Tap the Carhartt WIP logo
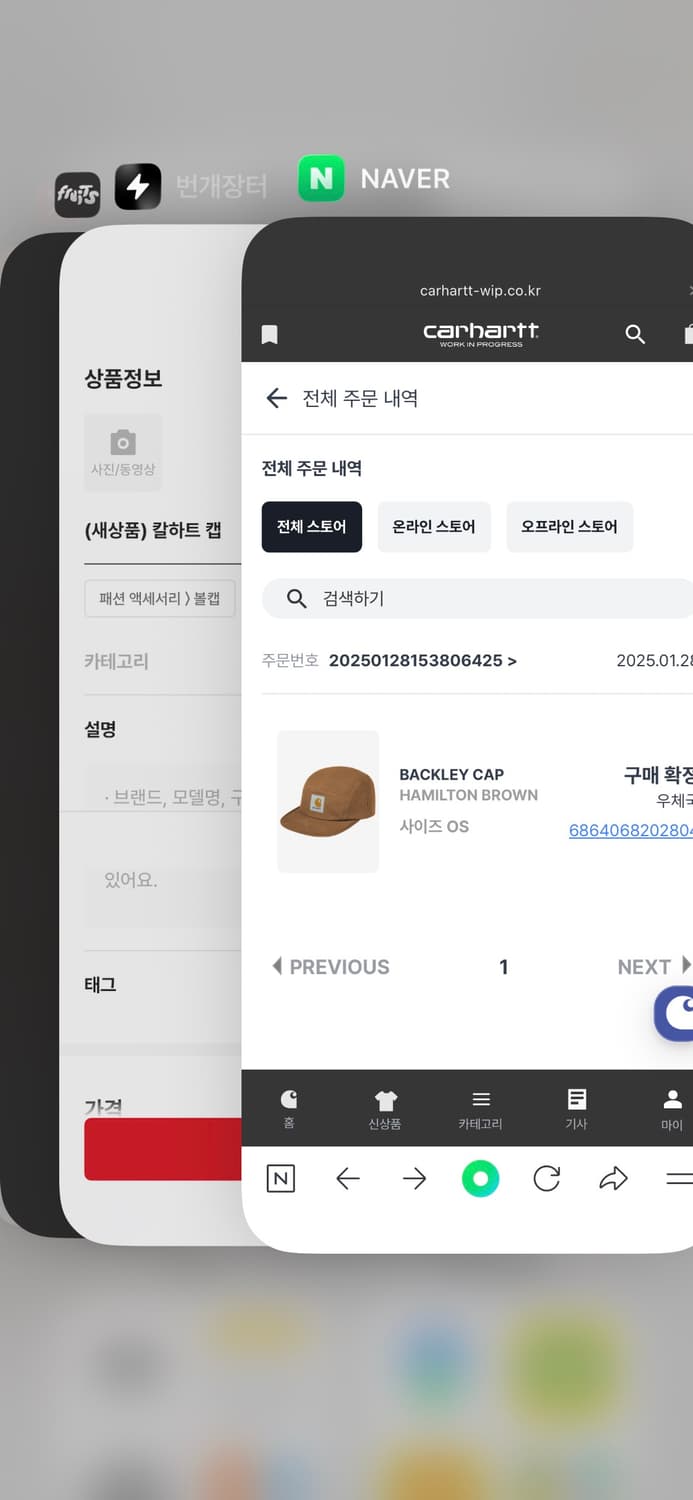This screenshot has height=1500, width=693. (x=481, y=333)
